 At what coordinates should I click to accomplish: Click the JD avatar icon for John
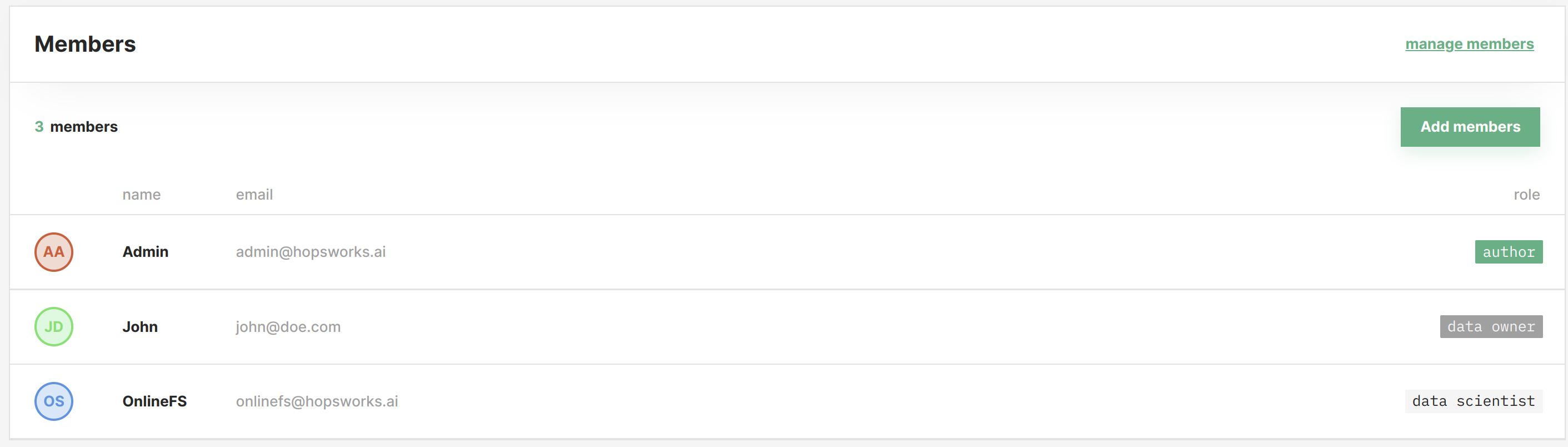(53, 327)
